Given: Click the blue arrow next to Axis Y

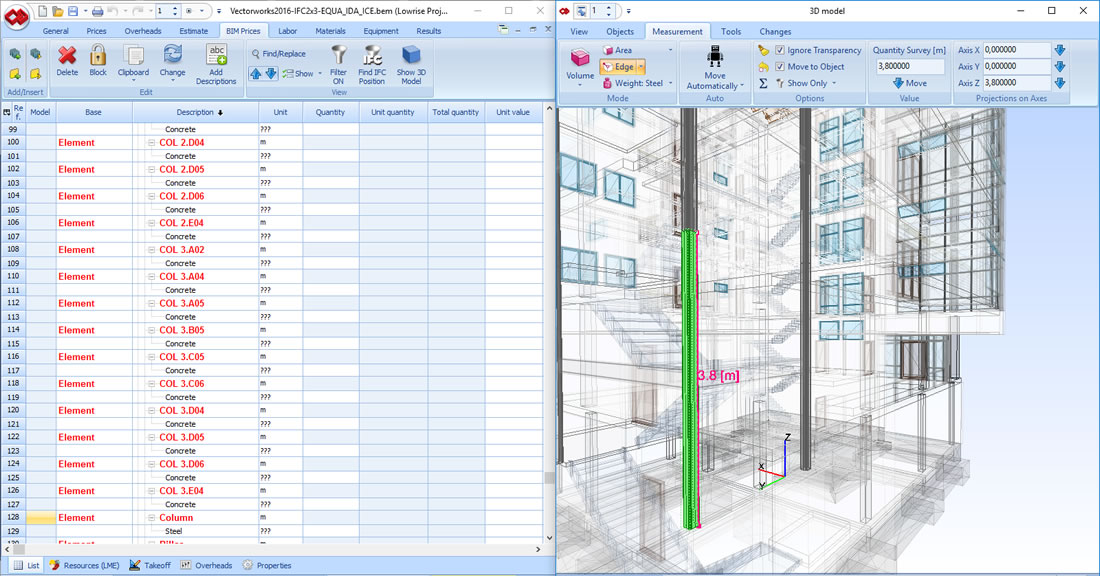Looking at the screenshot, I should (1060, 66).
